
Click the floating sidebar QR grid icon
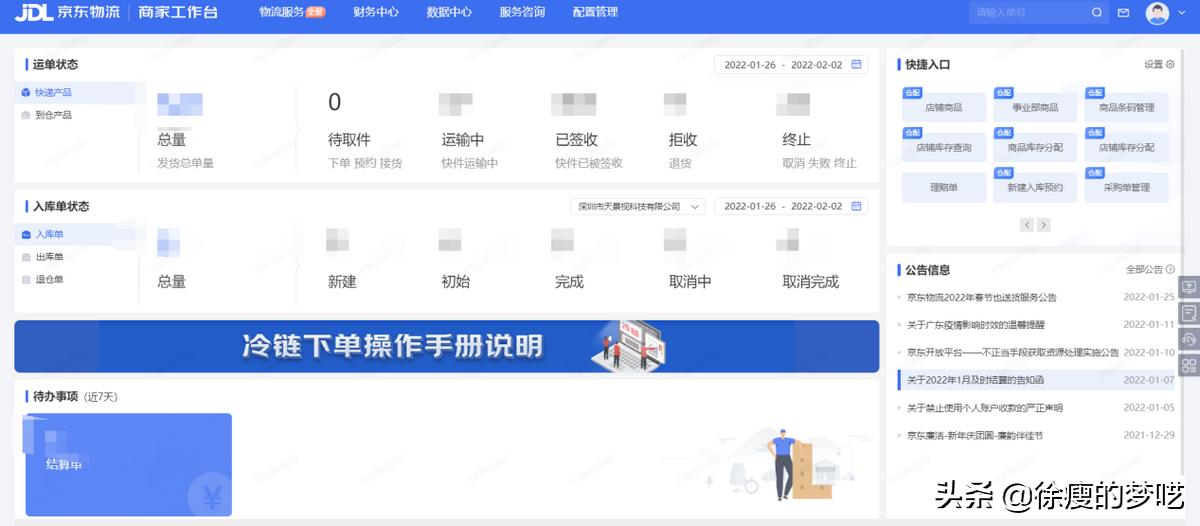[x=1189, y=365]
